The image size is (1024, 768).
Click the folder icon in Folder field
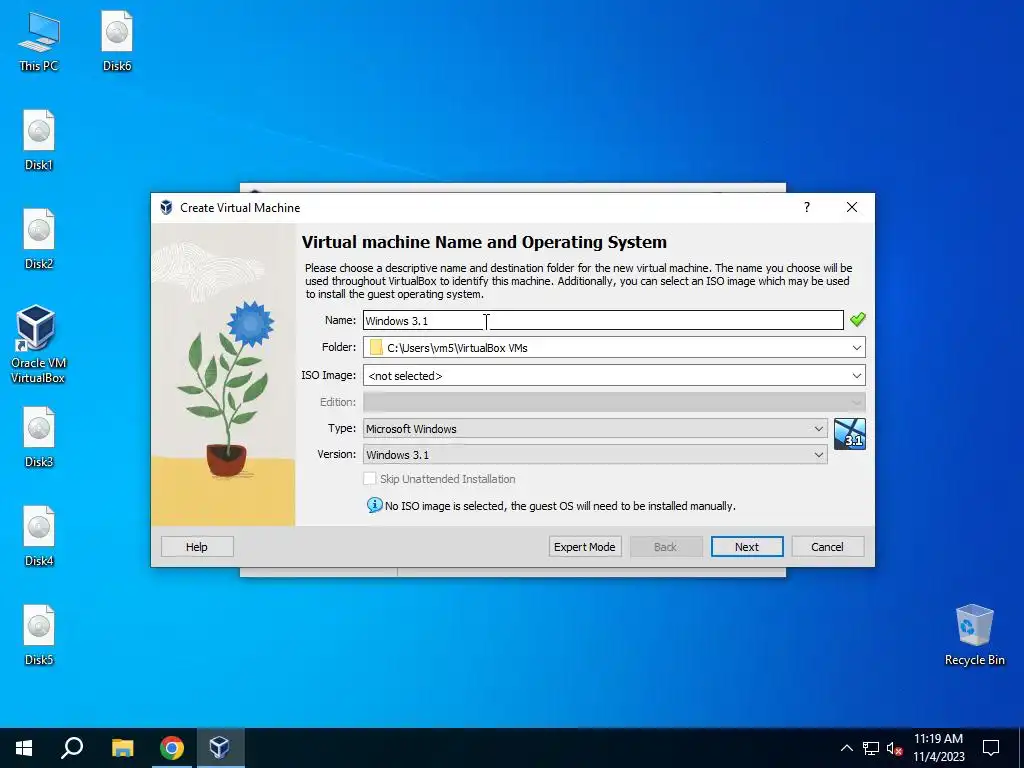point(376,347)
